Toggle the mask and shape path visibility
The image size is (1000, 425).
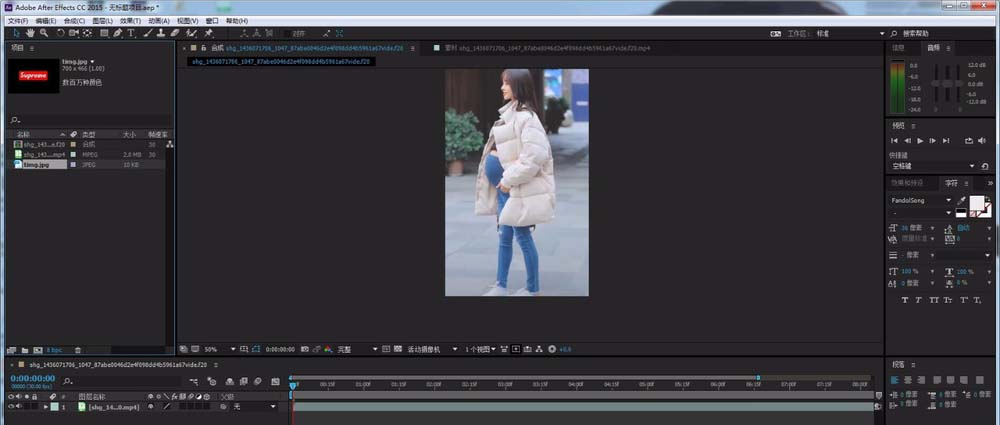pos(256,349)
